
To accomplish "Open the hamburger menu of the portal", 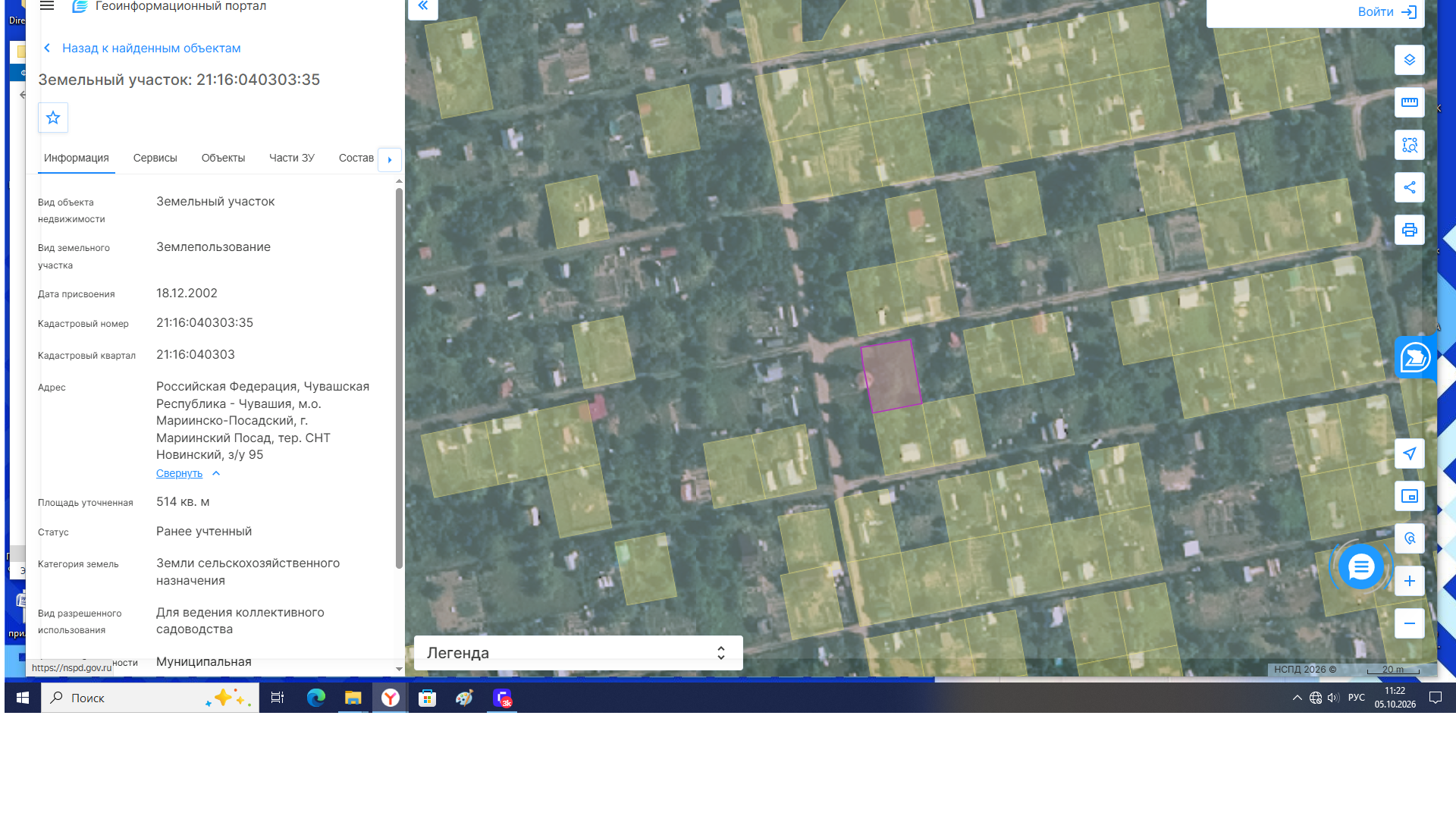I will coord(47,6).
